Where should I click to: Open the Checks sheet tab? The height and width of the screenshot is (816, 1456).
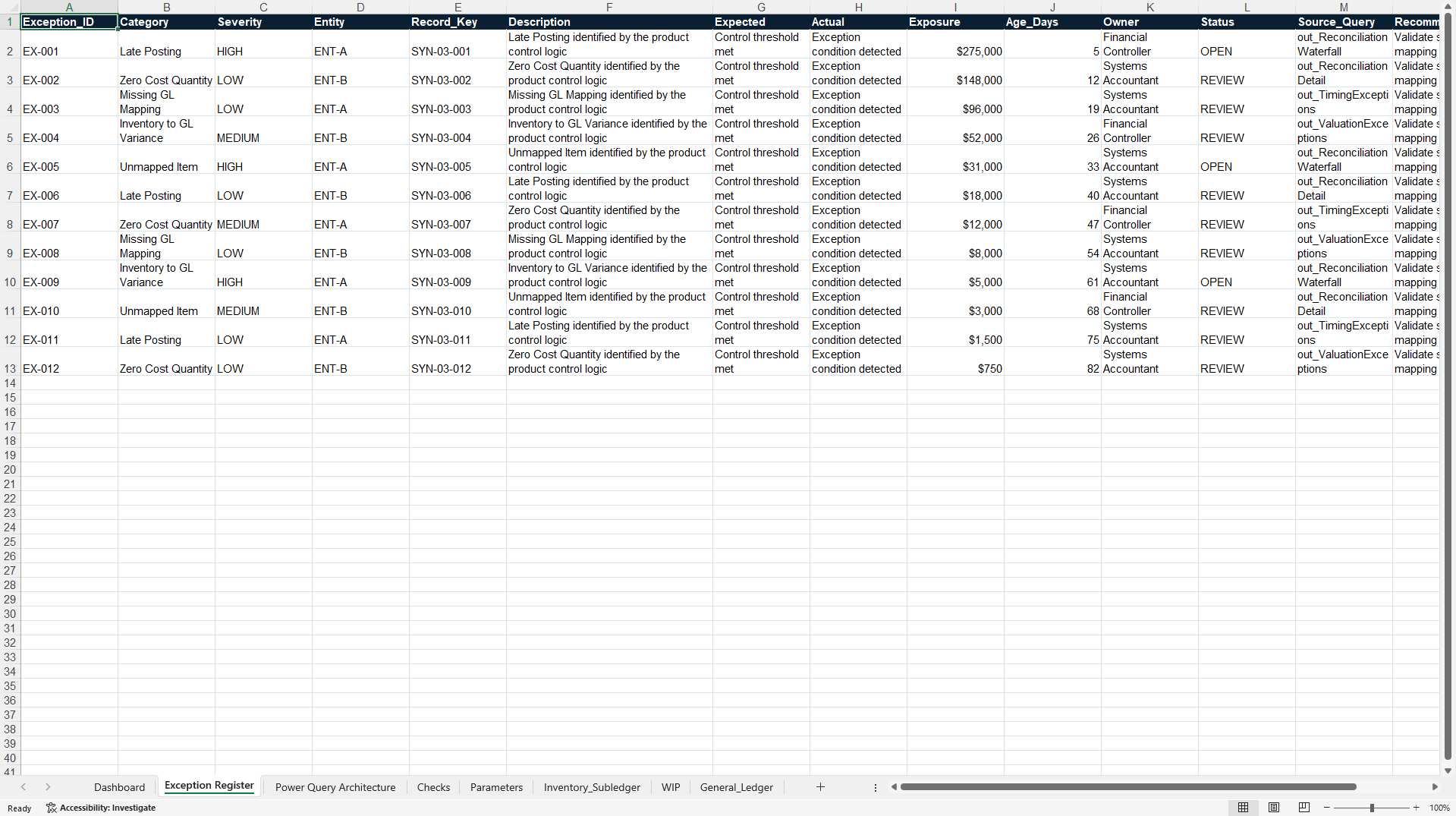click(433, 787)
